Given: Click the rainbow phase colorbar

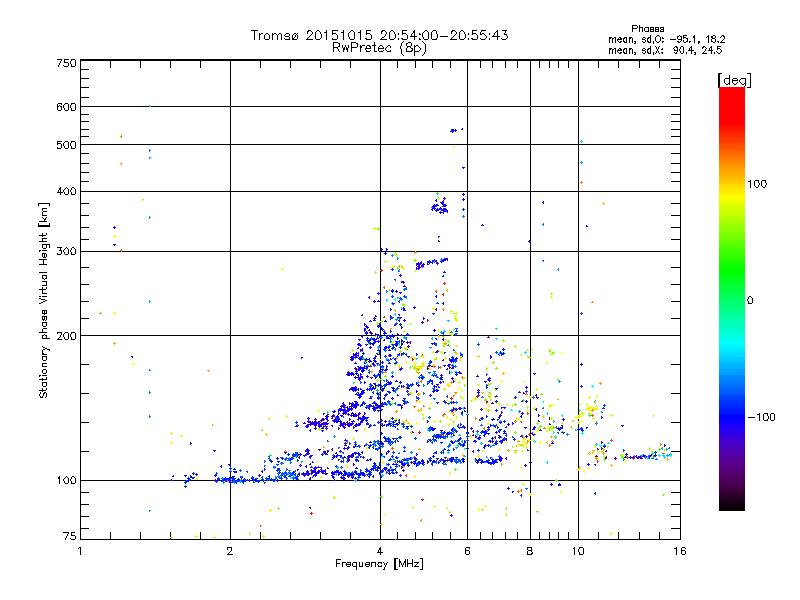Looking at the screenshot, I should 732,298.
